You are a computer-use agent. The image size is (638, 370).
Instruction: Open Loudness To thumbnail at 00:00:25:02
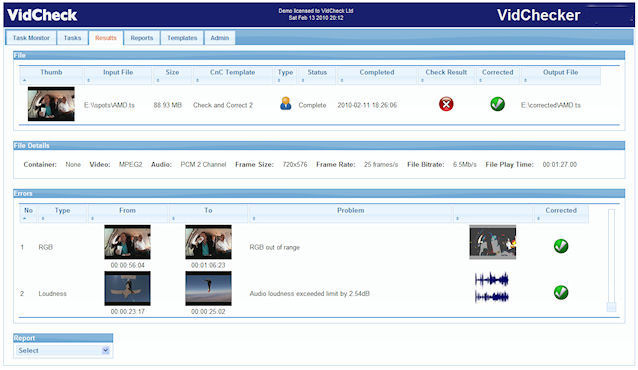[x=208, y=288]
